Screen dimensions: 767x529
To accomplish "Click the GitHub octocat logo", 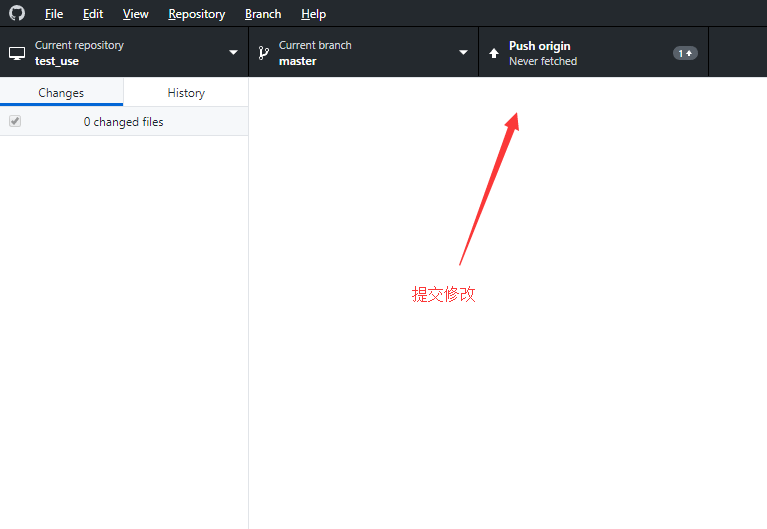I will (x=17, y=14).
